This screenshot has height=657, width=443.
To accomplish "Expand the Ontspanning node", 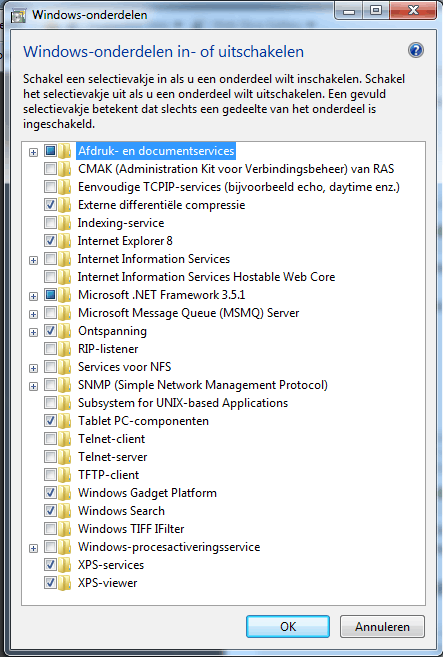I will (x=34, y=333).
